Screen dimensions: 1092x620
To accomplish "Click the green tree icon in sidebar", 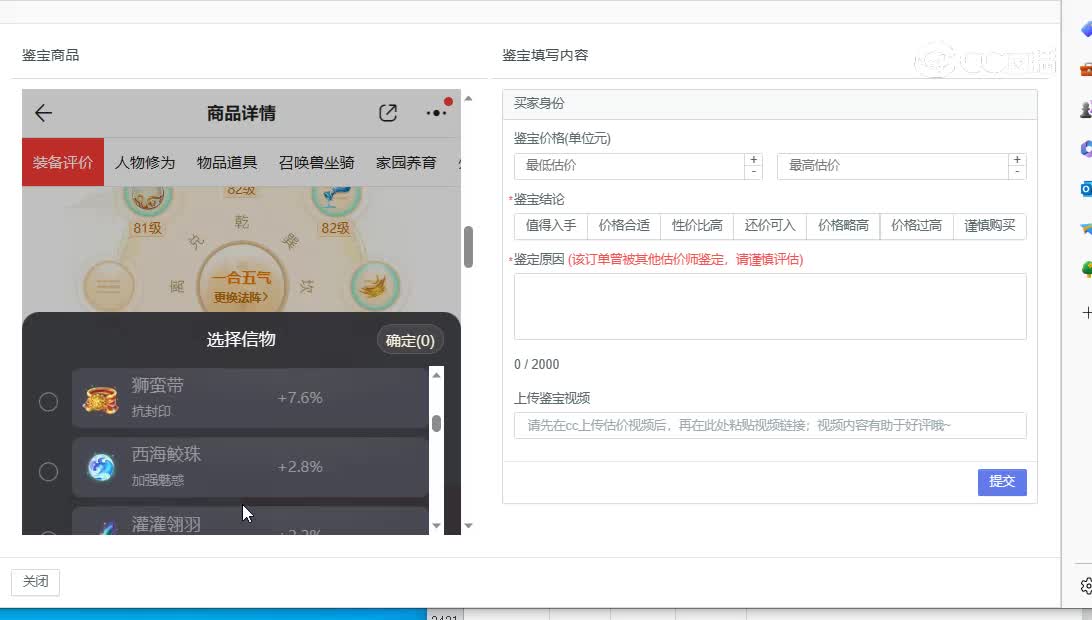I will (1086, 269).
